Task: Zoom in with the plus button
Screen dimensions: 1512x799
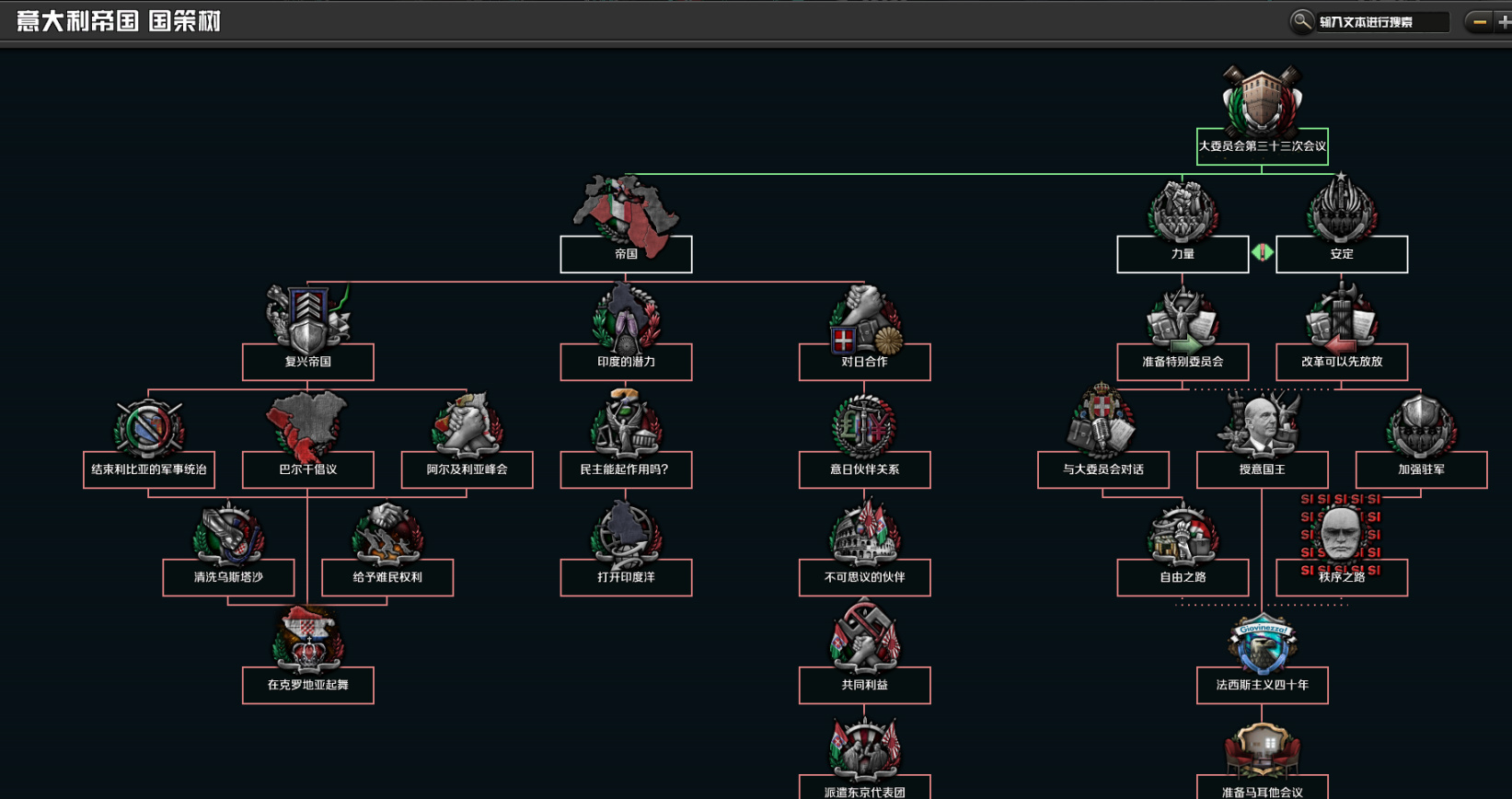Action: [1504, 22]
